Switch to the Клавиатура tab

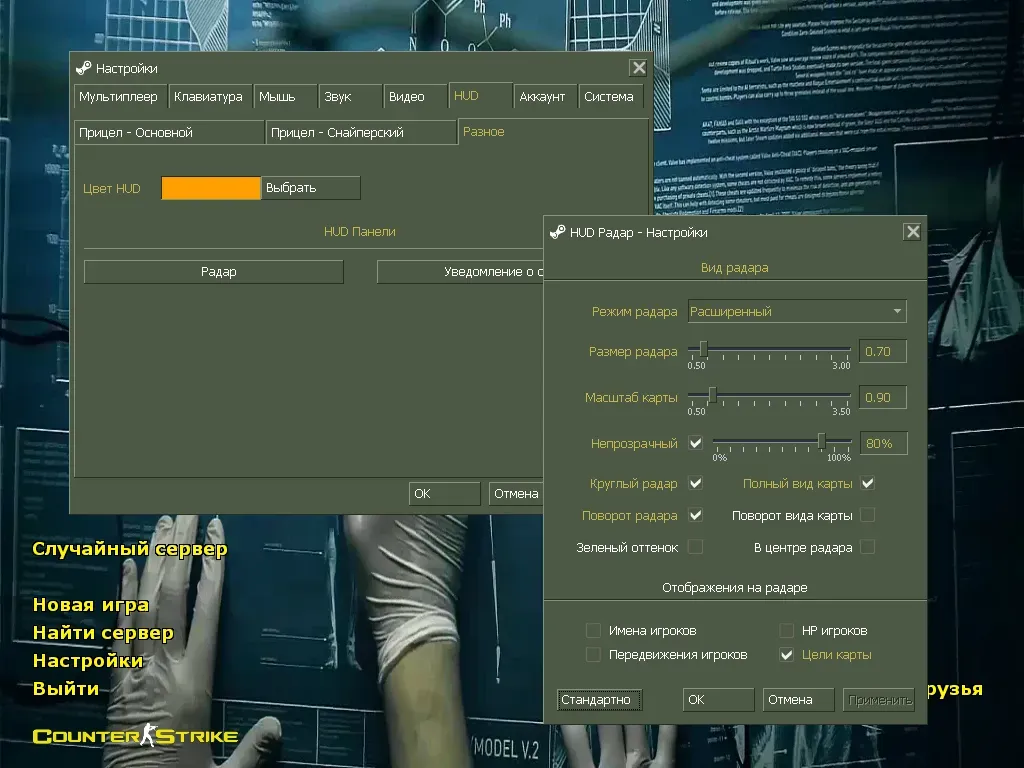(209, 97)
